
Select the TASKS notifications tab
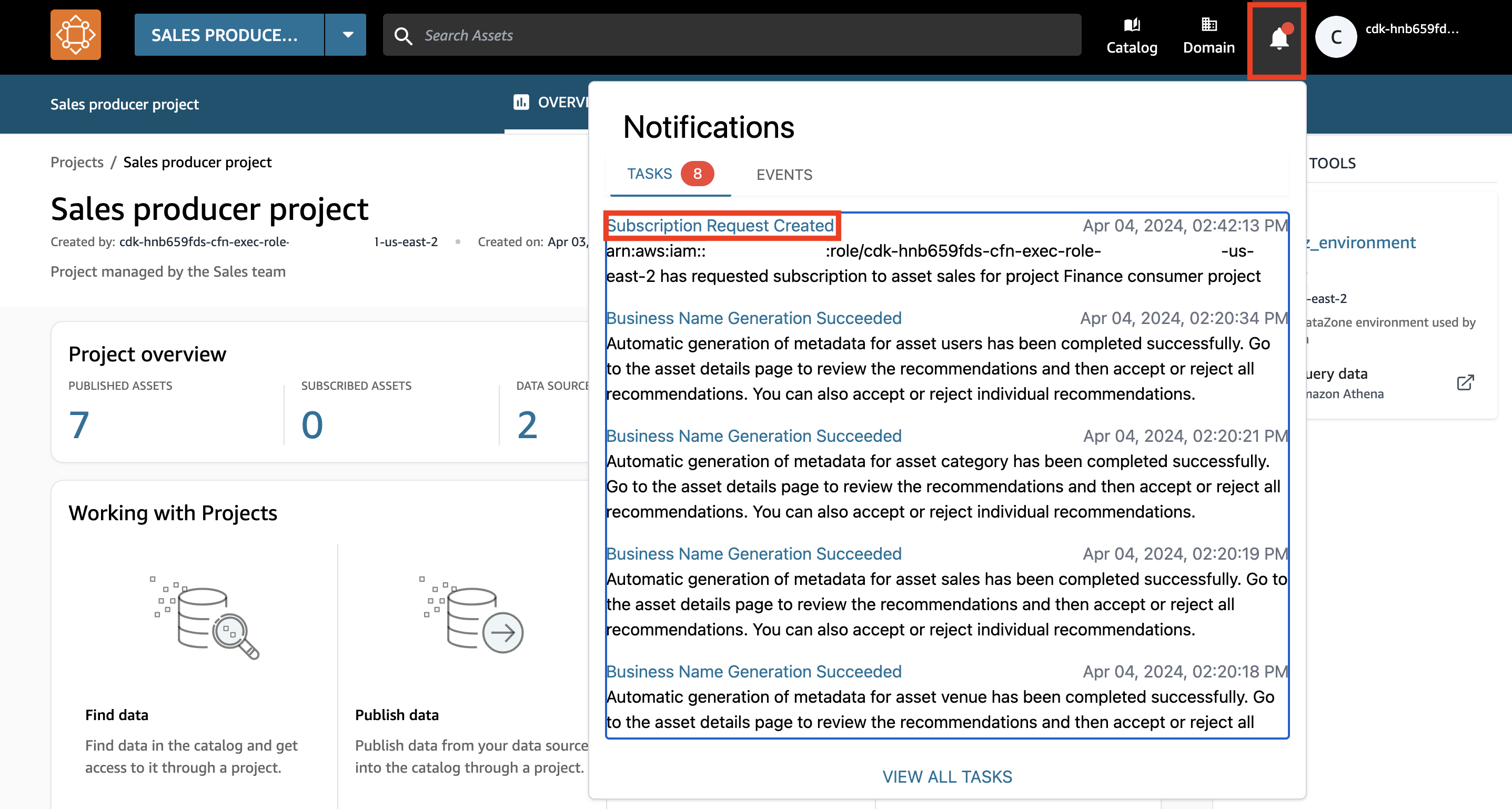tap(649, 174)
